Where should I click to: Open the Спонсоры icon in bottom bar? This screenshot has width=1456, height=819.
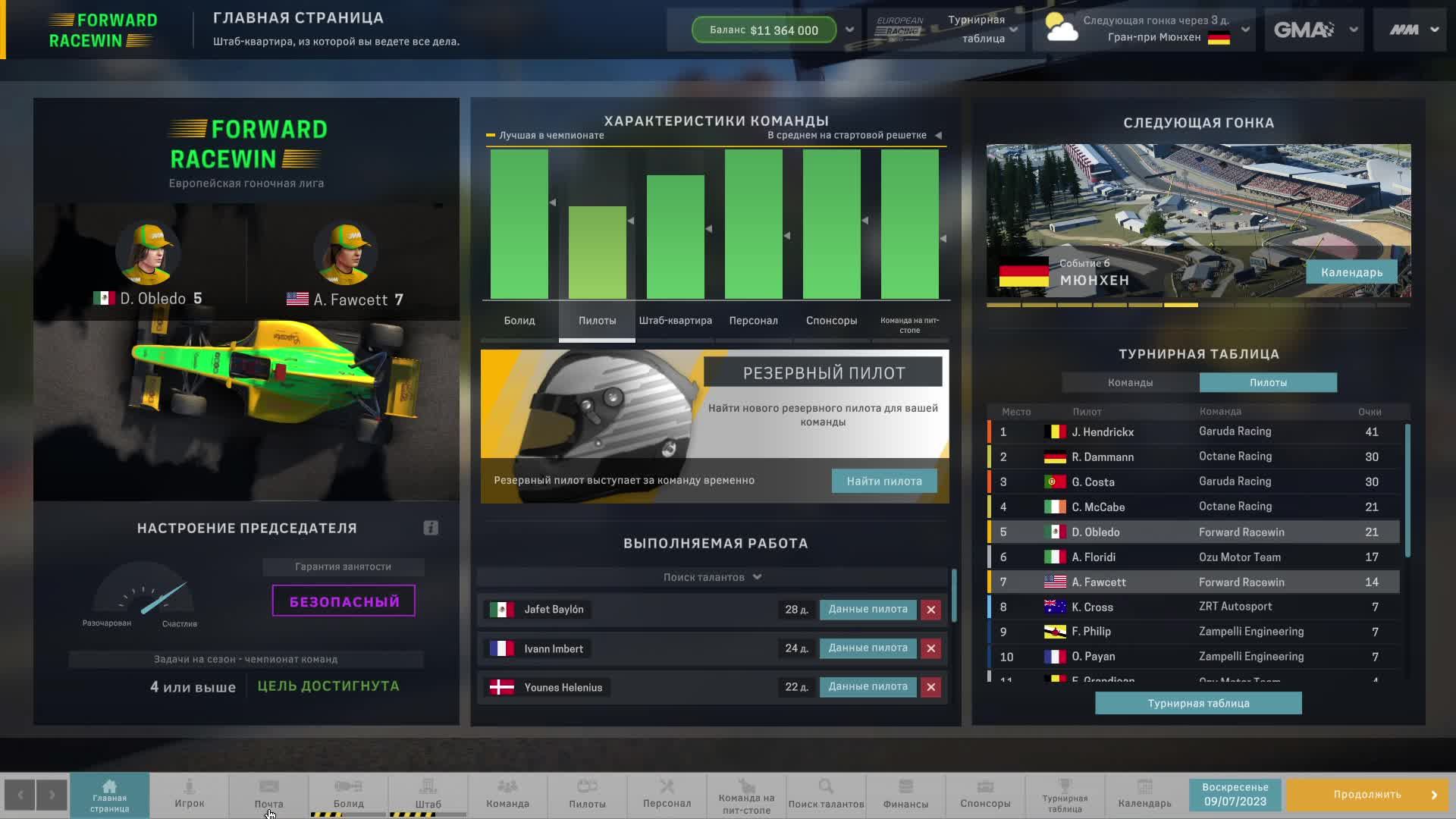984,795
